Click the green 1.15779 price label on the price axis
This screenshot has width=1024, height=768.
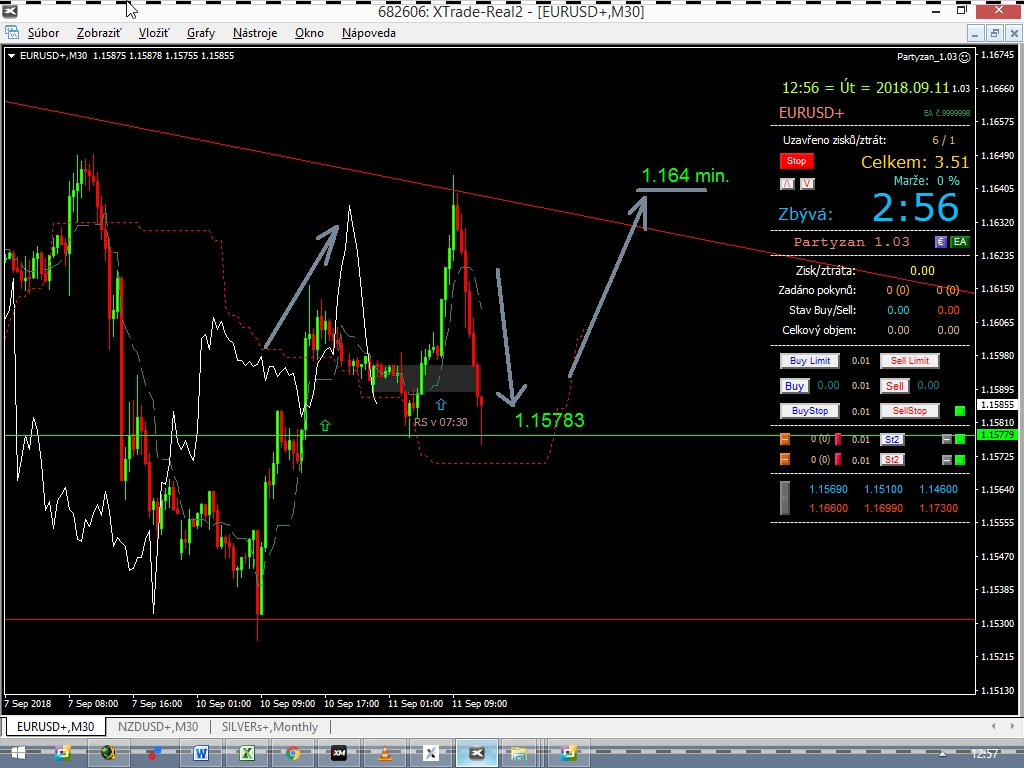[997, 435]
